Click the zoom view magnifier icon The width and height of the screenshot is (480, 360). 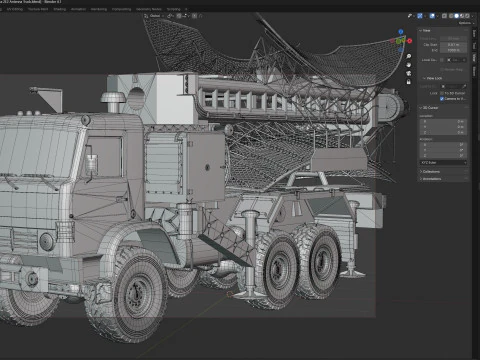(x=409, y=56)
